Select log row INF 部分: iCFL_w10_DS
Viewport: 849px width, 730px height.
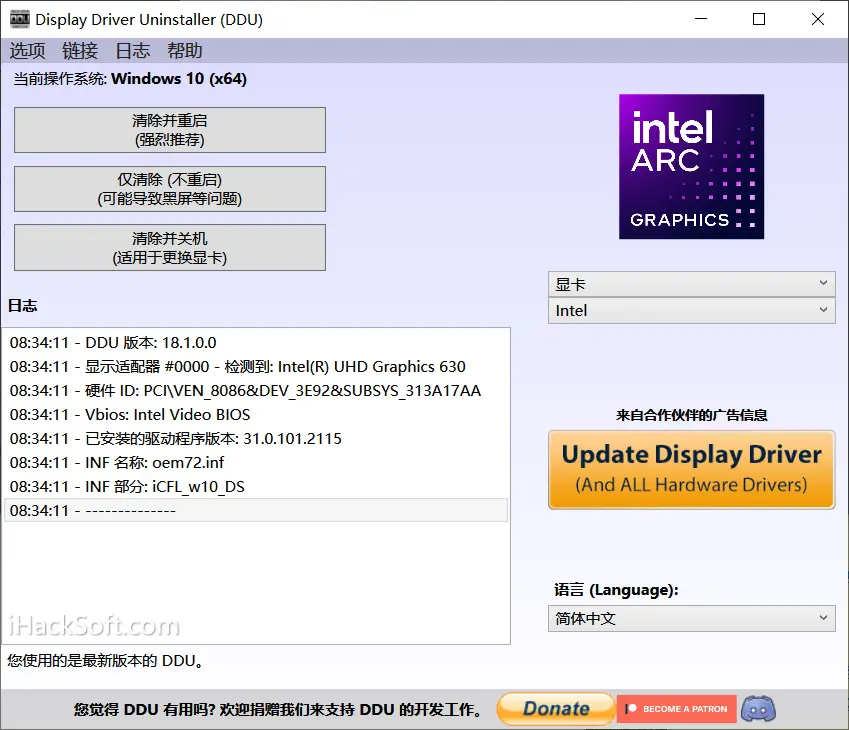point(256,486)
